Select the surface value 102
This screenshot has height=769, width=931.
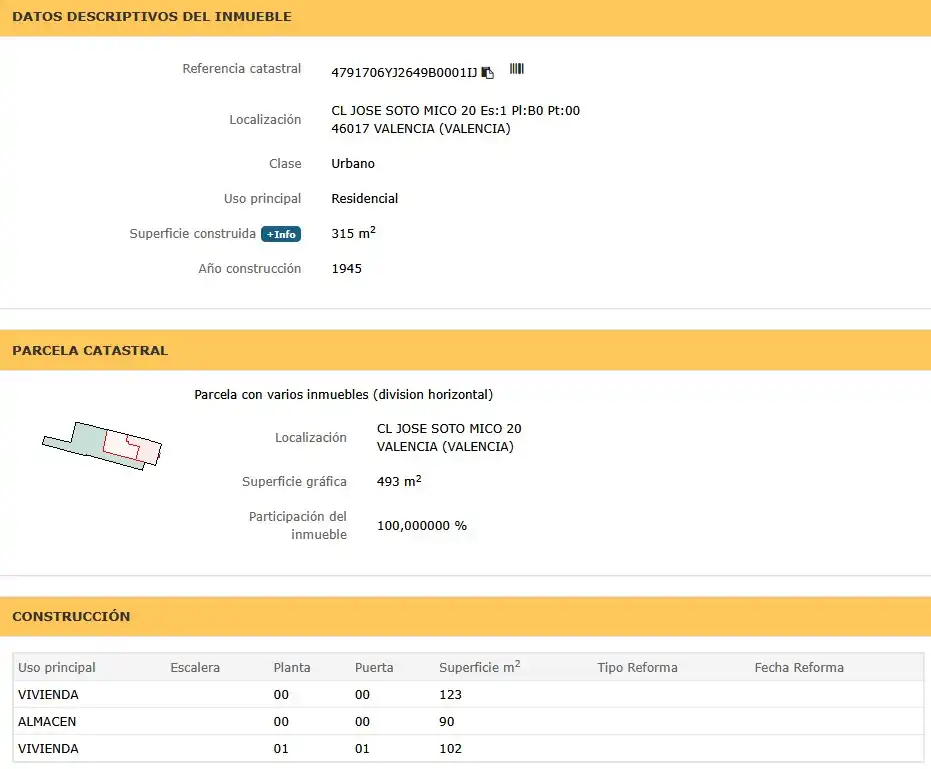click(x=450, y=748)
